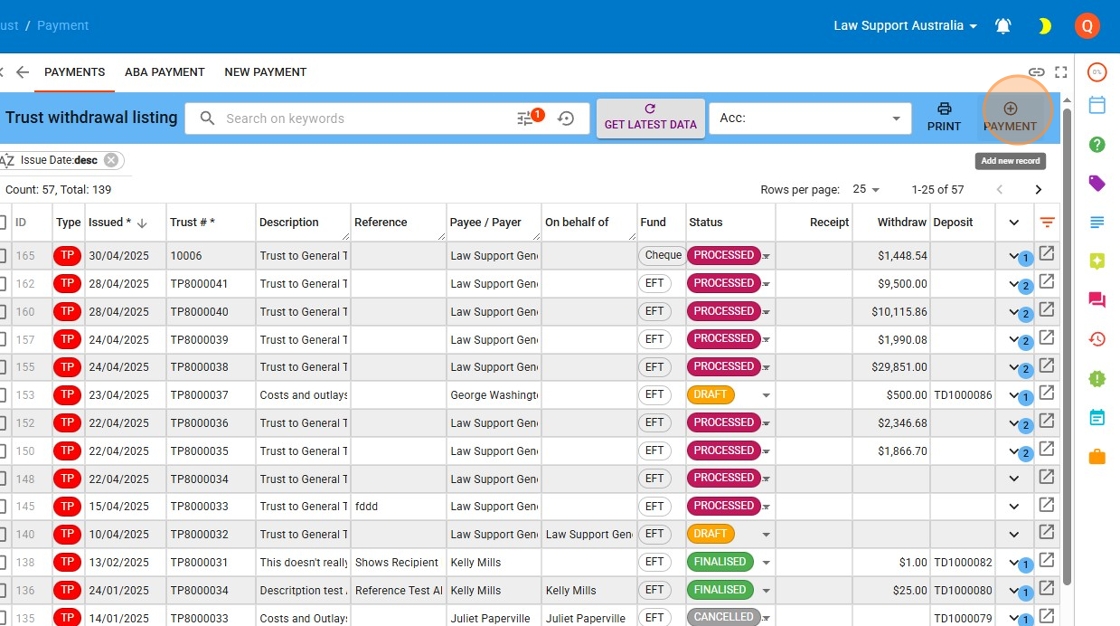Click the fullscreen icon
Viewport: 1120px width, 626px height.
[1061, 72]
